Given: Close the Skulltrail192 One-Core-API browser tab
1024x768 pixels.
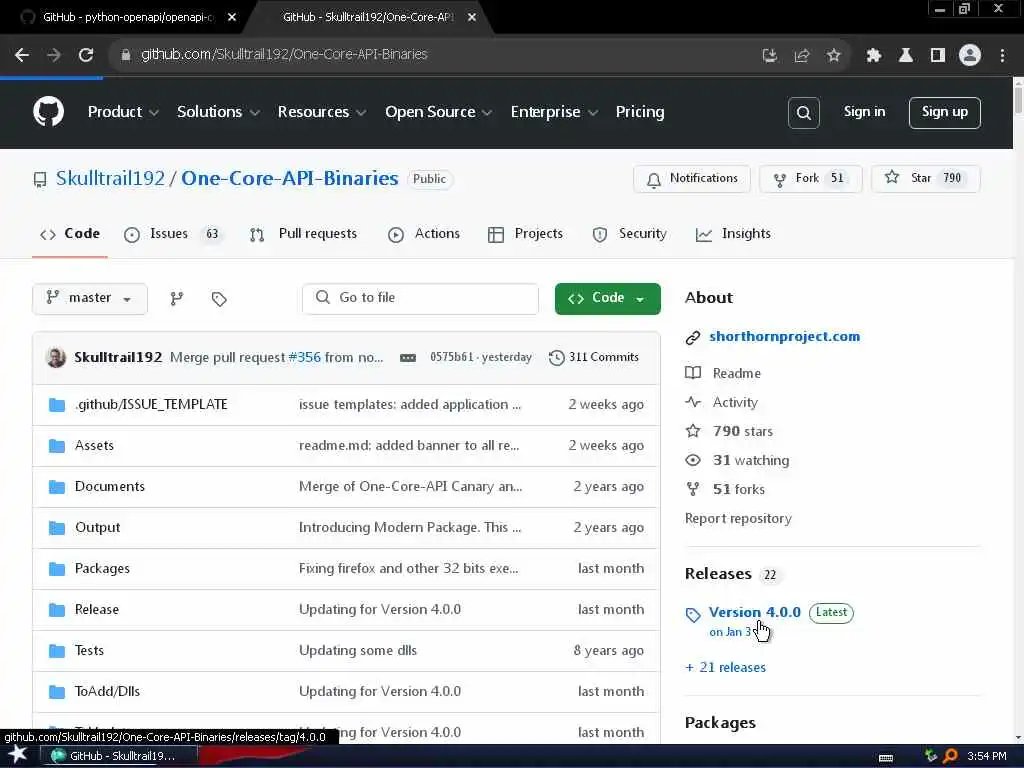Looking at the screenshot, I should [x=472, y=17].
